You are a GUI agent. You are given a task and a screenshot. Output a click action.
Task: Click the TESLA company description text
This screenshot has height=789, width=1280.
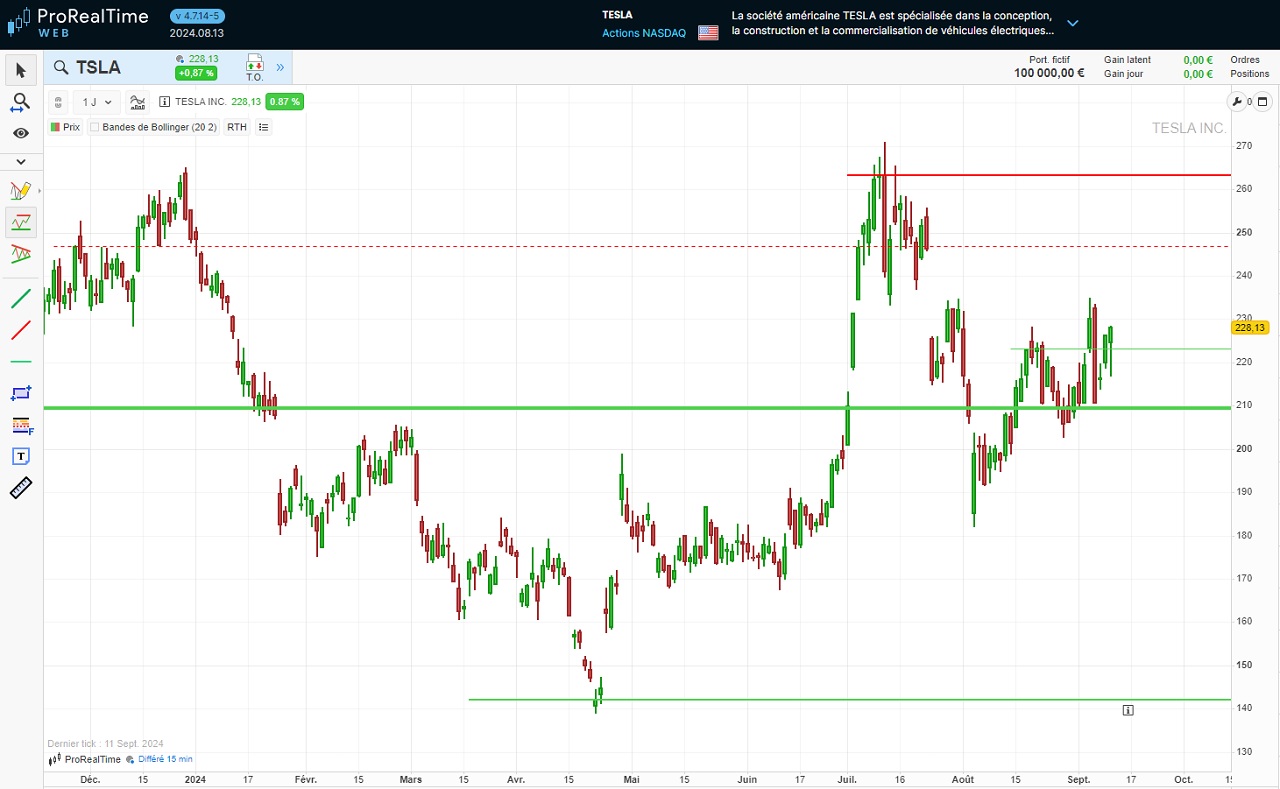coord(892,23)
